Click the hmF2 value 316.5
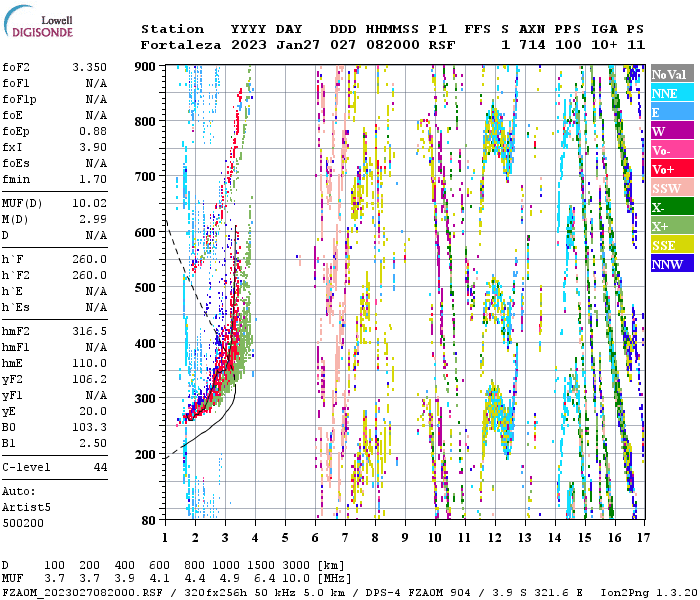Screen dimensions: 700x600 (89, 331)
